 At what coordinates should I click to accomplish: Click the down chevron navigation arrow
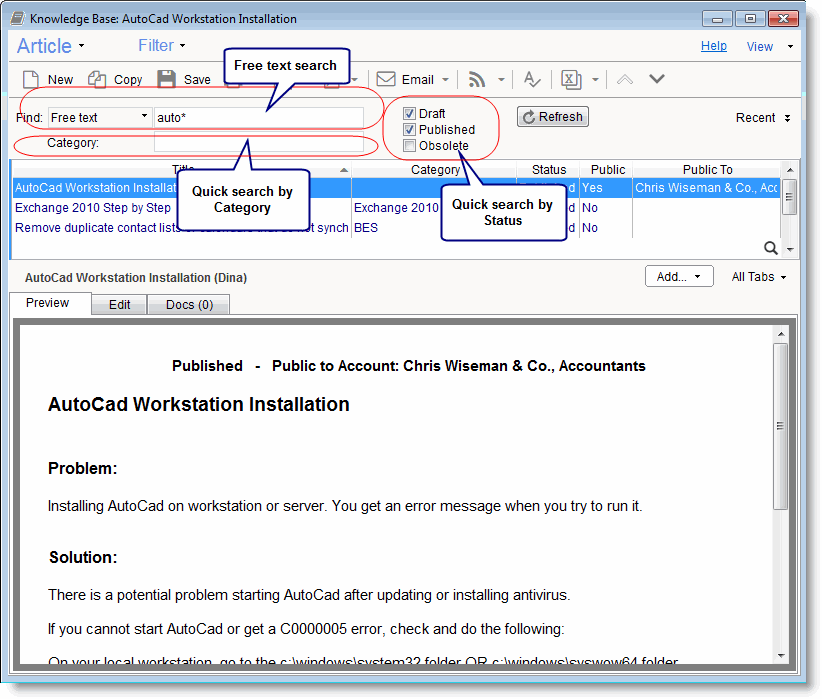click(657, 79)
